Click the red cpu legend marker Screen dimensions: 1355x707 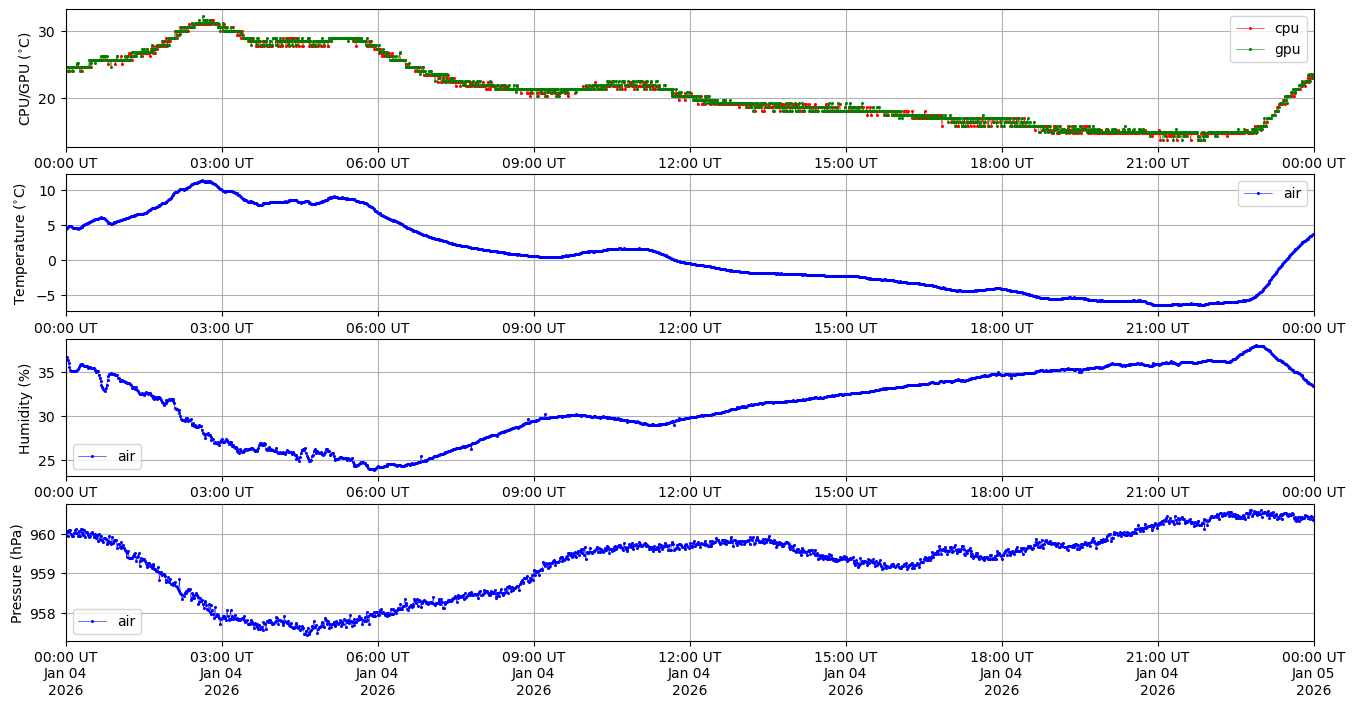point(1250,28)
